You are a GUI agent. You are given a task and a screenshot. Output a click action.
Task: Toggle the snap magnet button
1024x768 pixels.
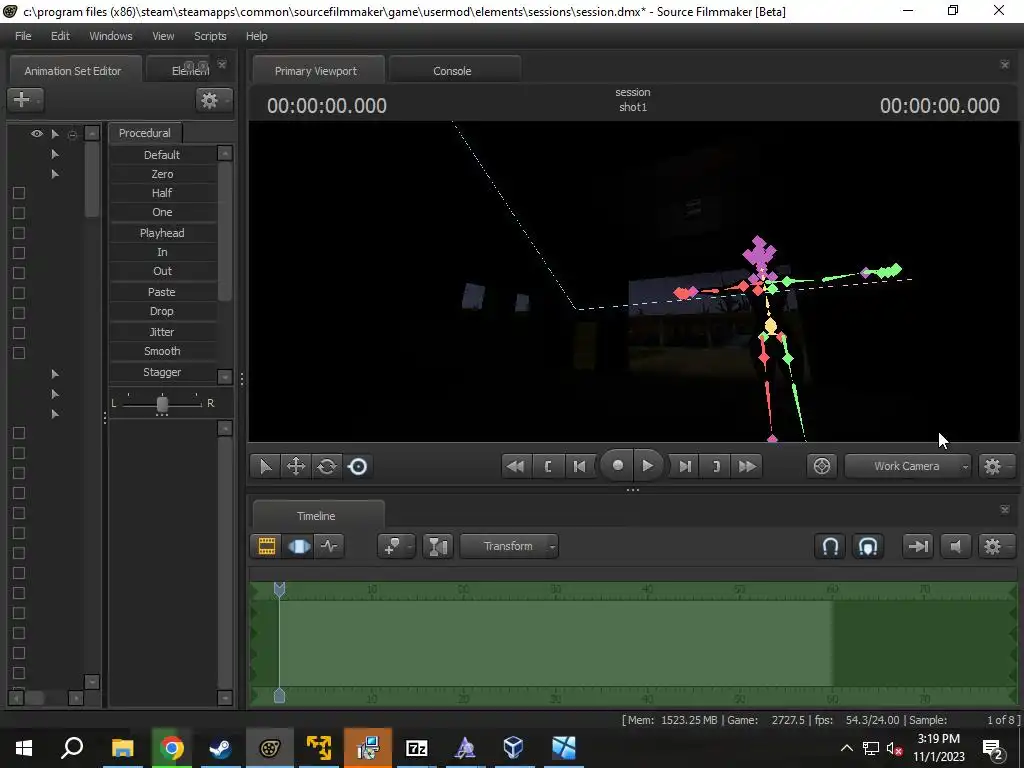[x=830, y=546]
